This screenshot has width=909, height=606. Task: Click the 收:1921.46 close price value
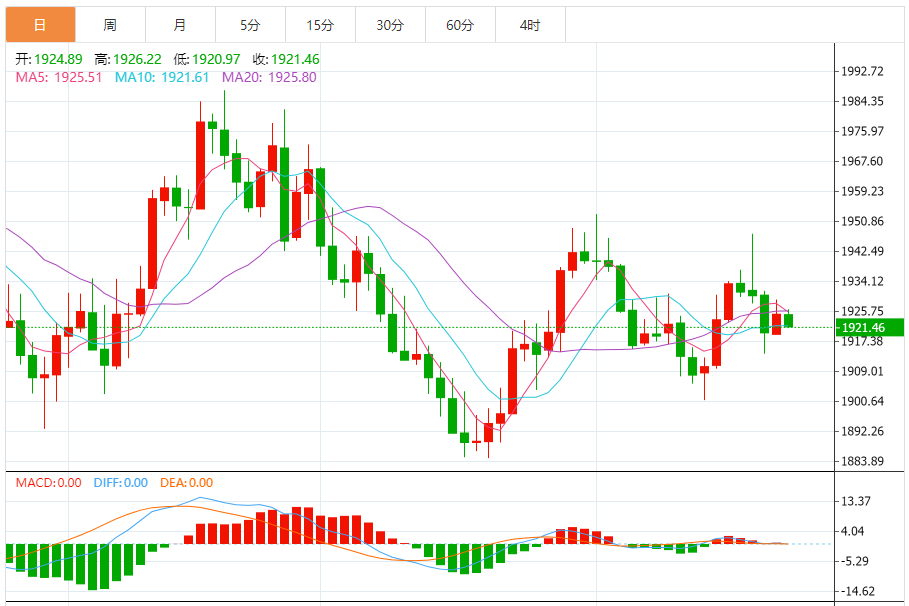286,59
